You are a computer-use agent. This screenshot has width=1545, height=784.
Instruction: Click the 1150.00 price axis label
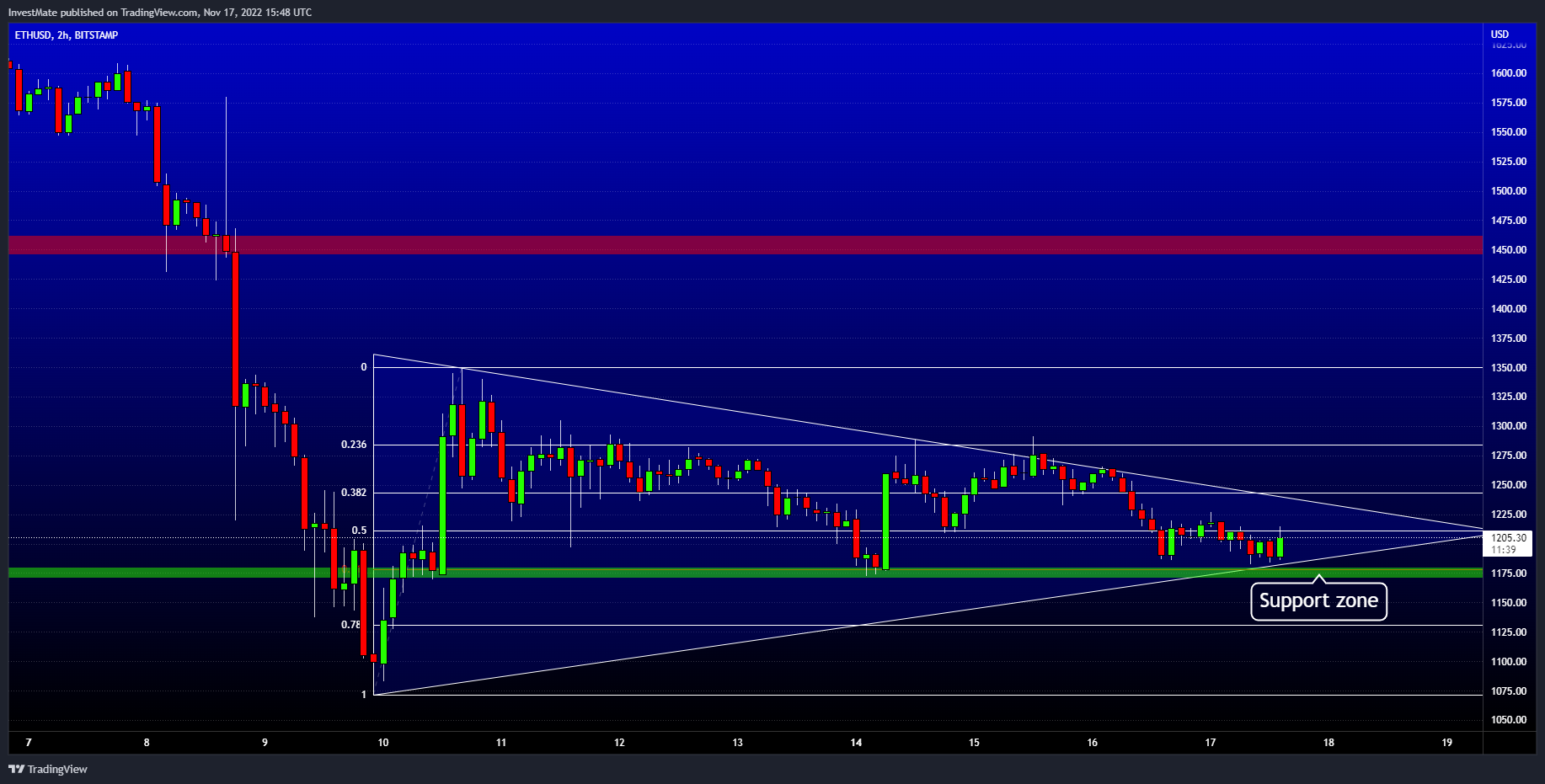click(x=1508, y=603)
